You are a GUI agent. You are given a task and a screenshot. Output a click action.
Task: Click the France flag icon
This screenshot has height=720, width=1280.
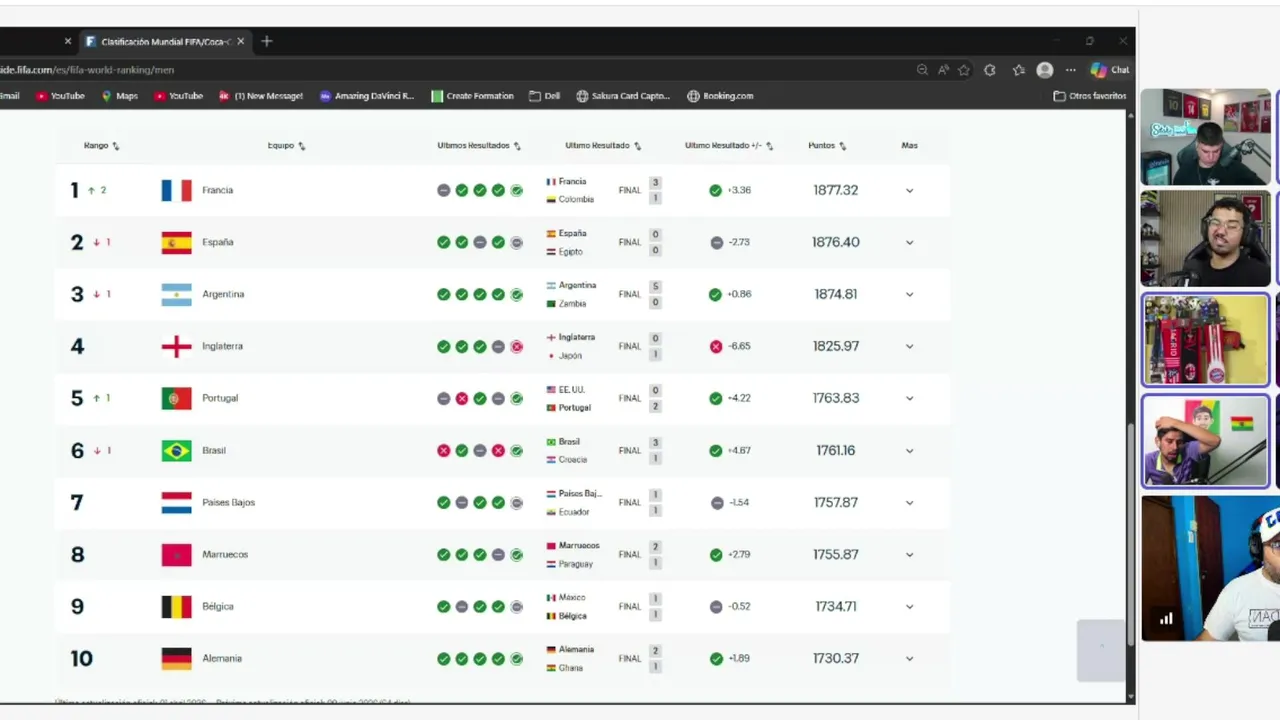pos(176,190)
